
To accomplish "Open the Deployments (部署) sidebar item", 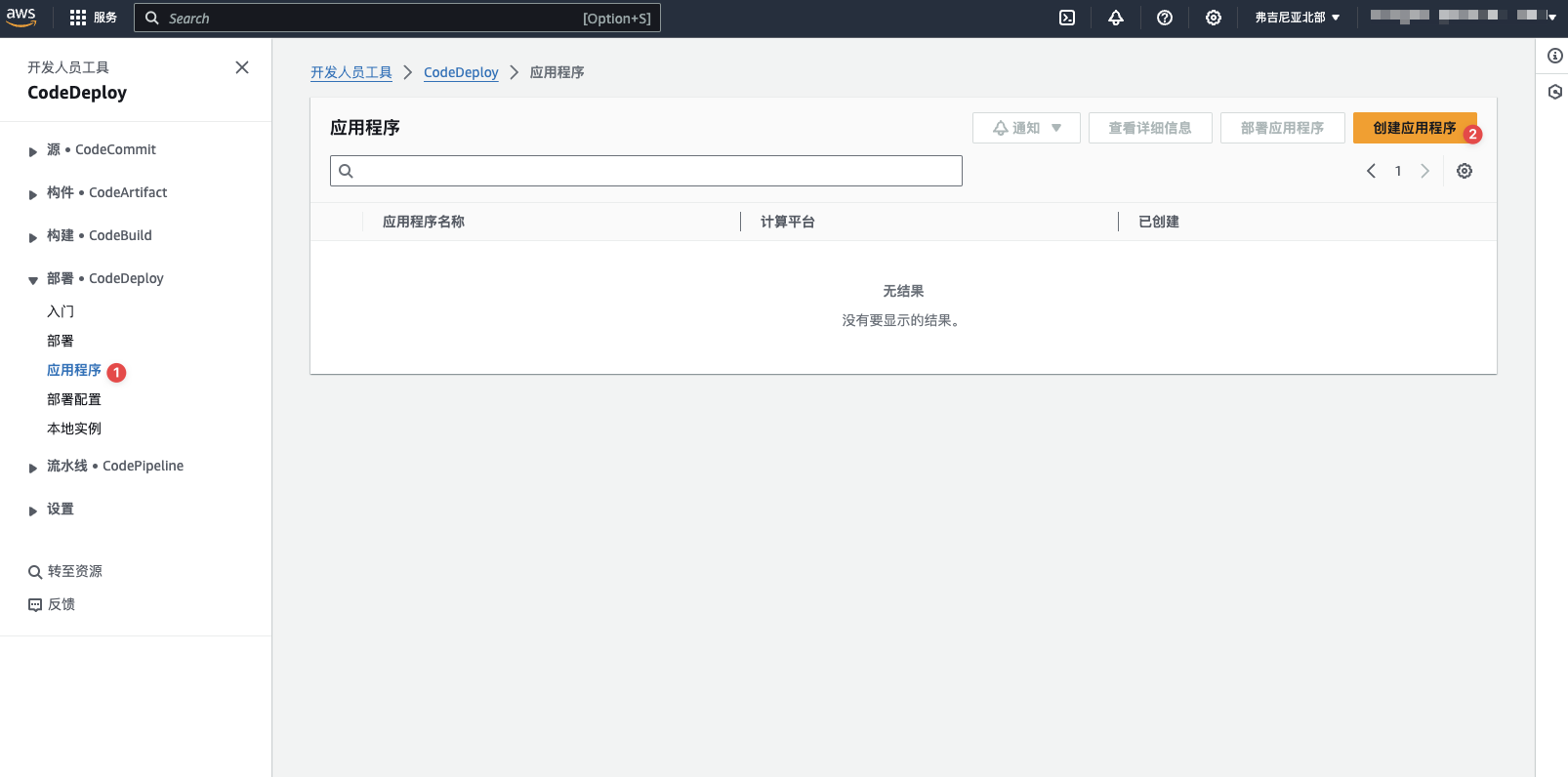I will 61,341.
